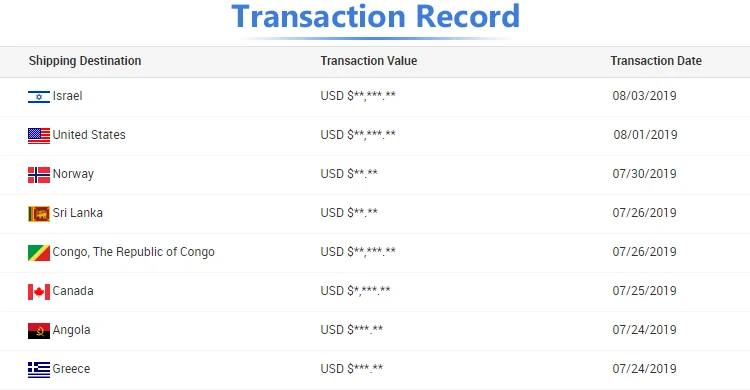Click the United States flag icon
750x390 pixels.
click(x=39, y=136)
